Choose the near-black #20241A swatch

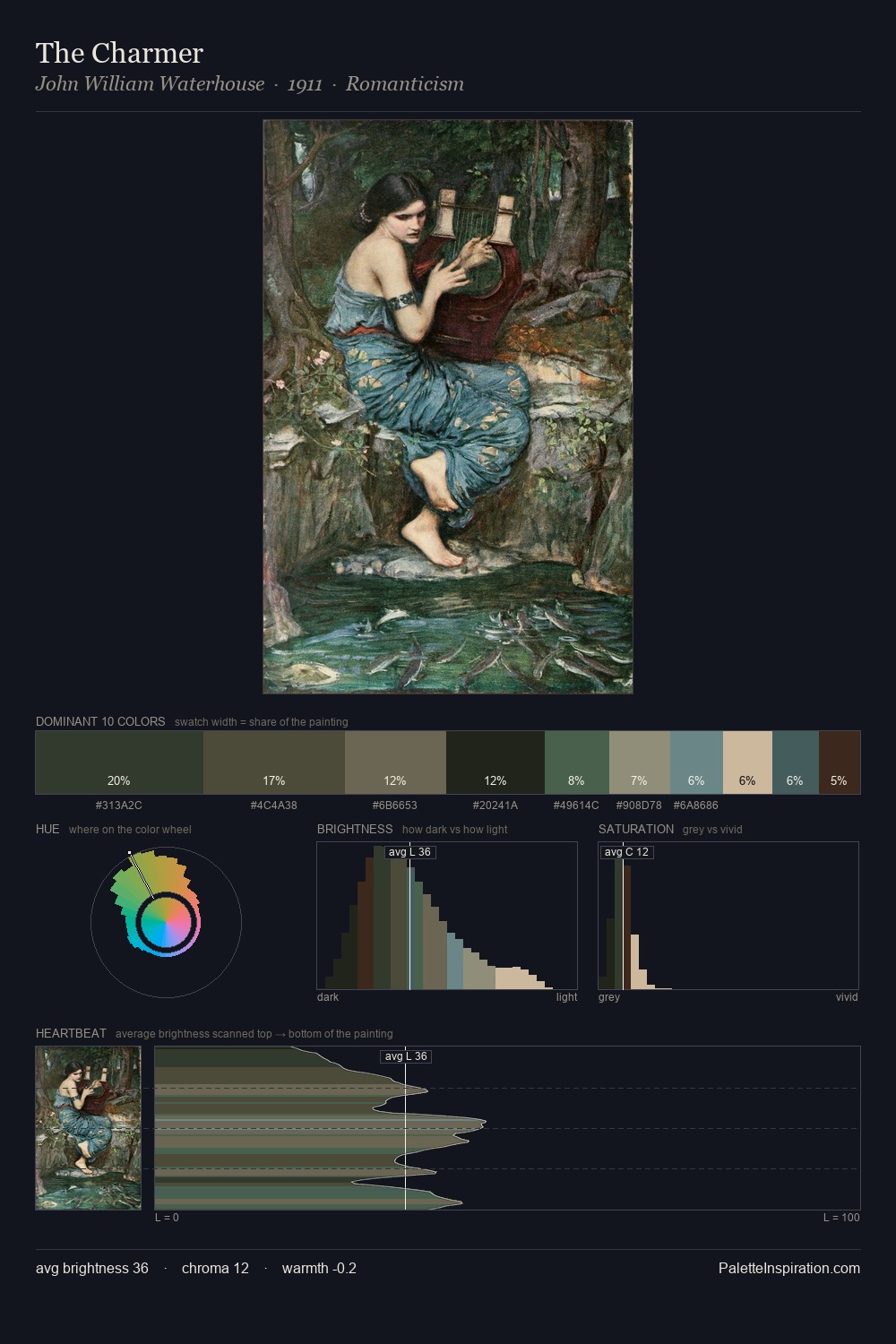(x=495, y=762)
